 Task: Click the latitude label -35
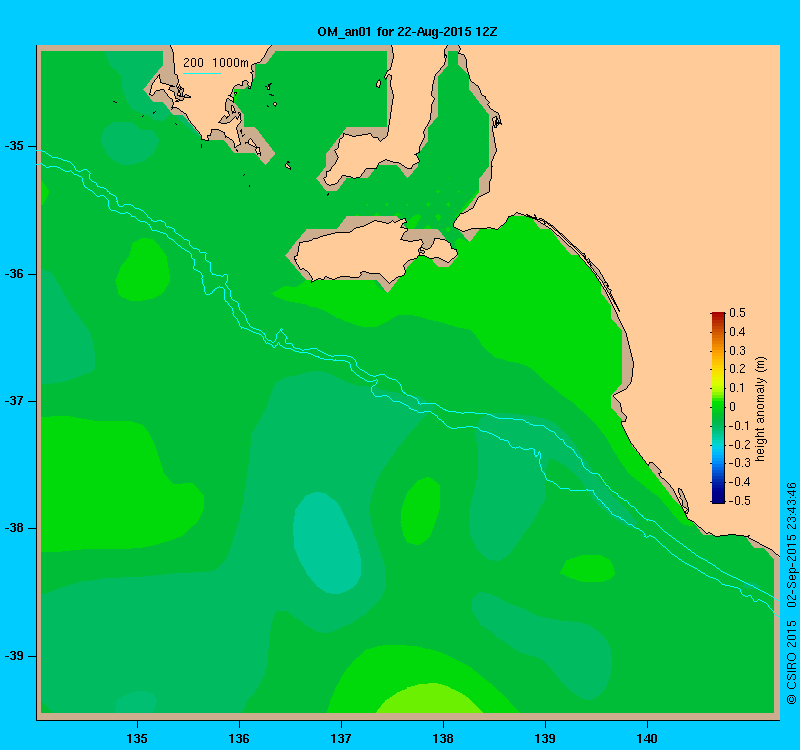point(14,146)
